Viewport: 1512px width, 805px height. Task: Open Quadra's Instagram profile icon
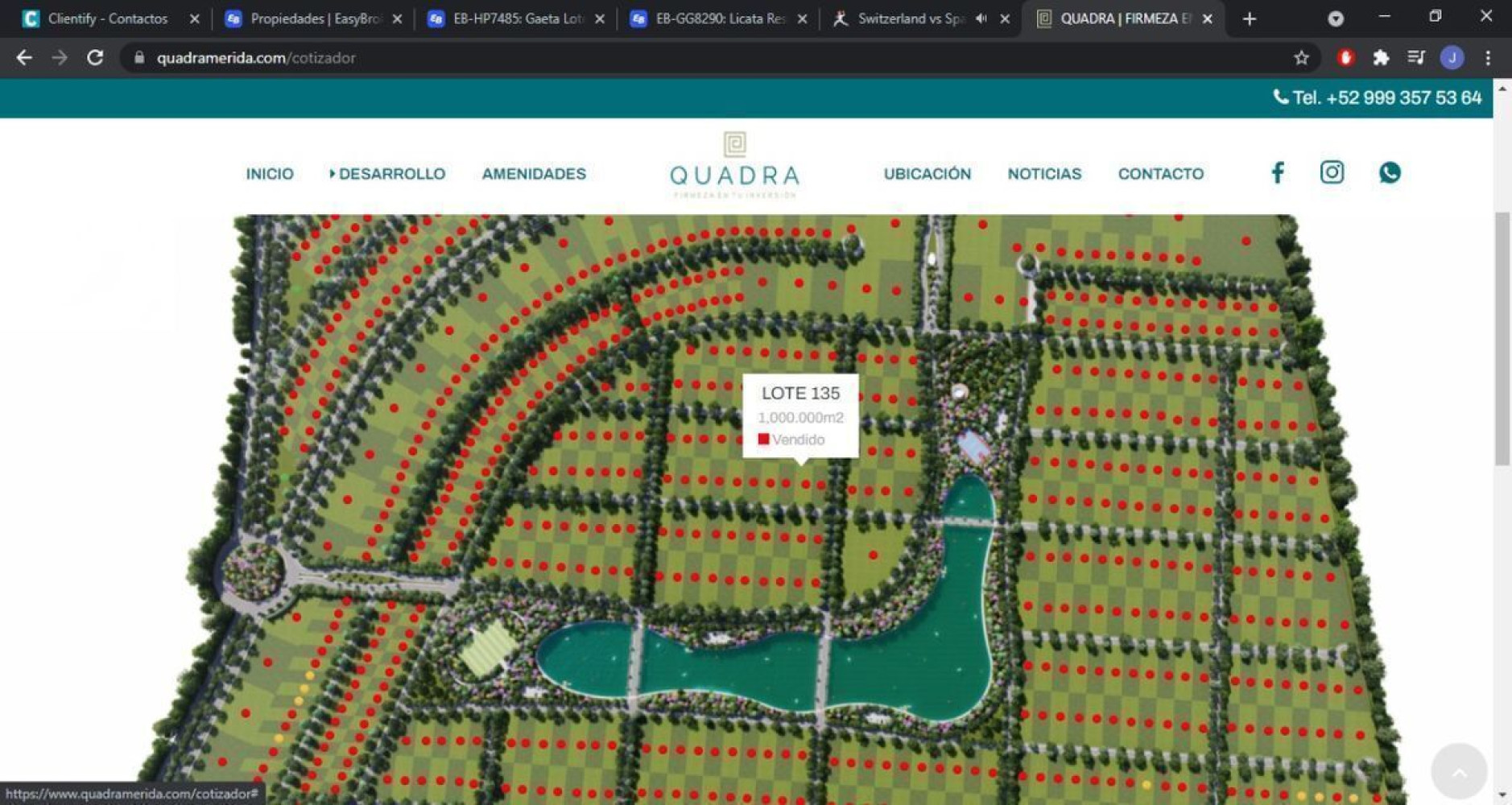click(1332, 172)
